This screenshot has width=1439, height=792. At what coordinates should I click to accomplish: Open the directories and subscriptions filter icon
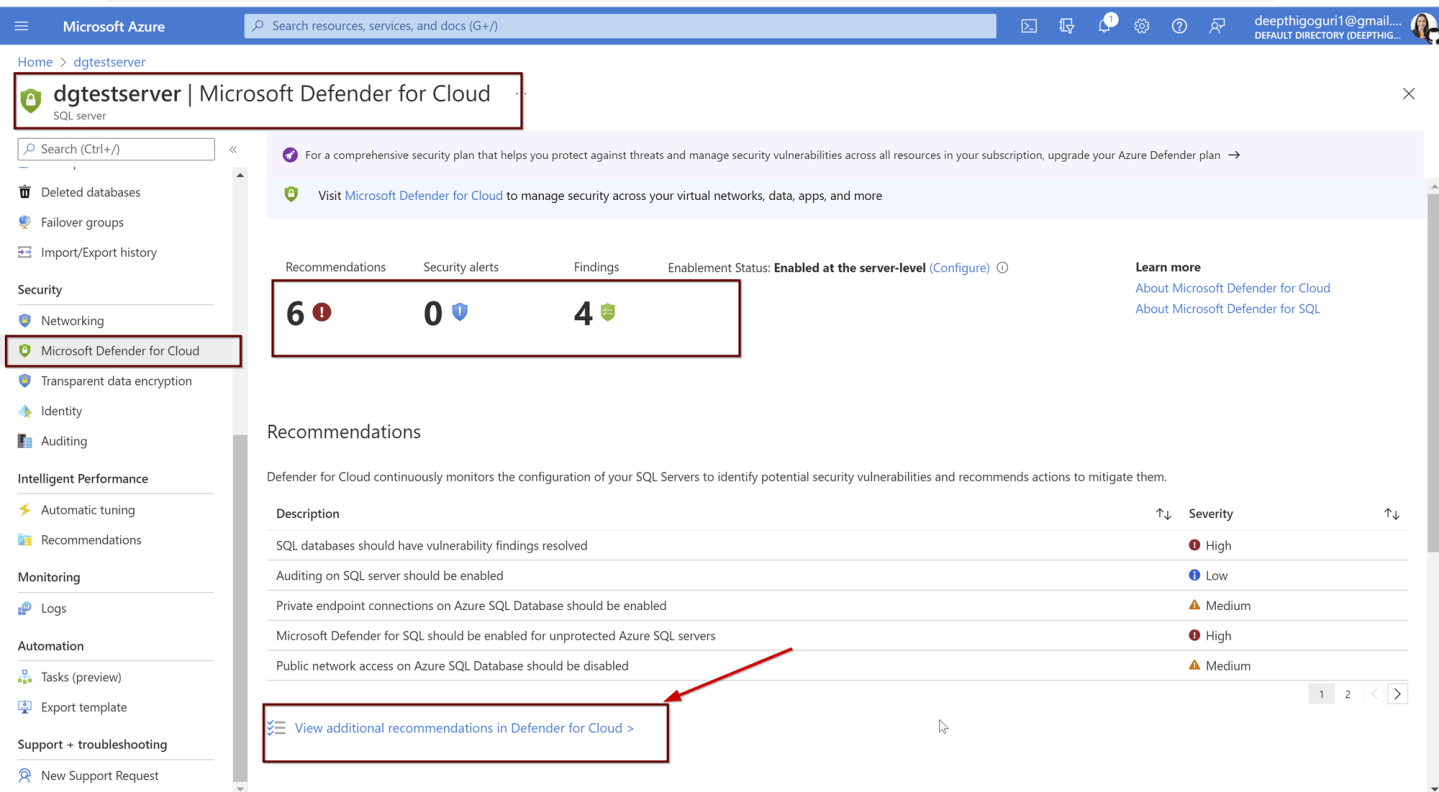pos(1067,26)
